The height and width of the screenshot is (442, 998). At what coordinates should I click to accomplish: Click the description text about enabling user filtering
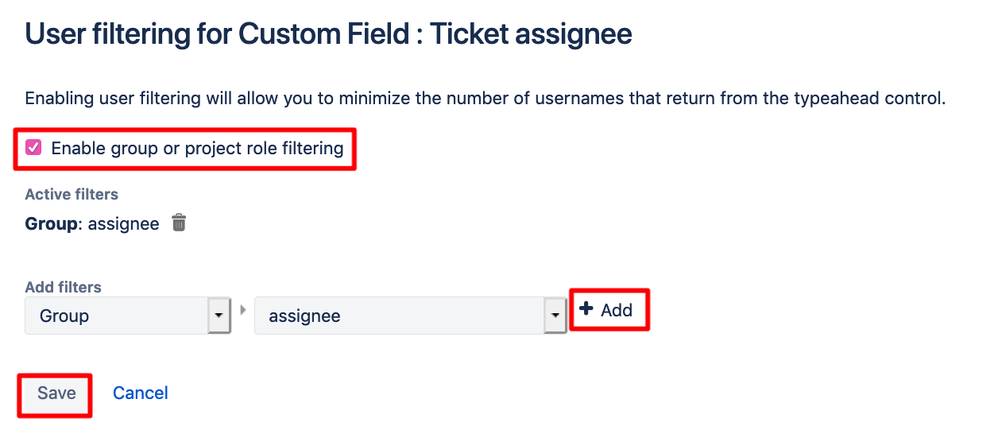484,99
